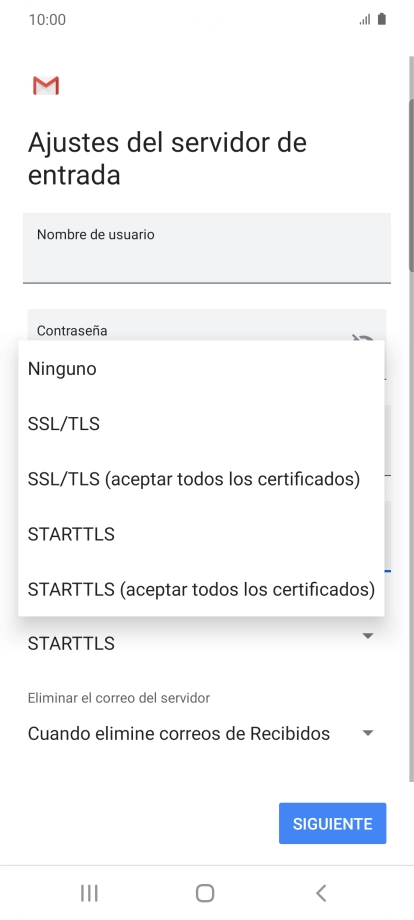Image resolution: width=414 pixels, height=920 pixels.
Task: Choose STARTTLS from the list
Action: click(x=201, y=534)
